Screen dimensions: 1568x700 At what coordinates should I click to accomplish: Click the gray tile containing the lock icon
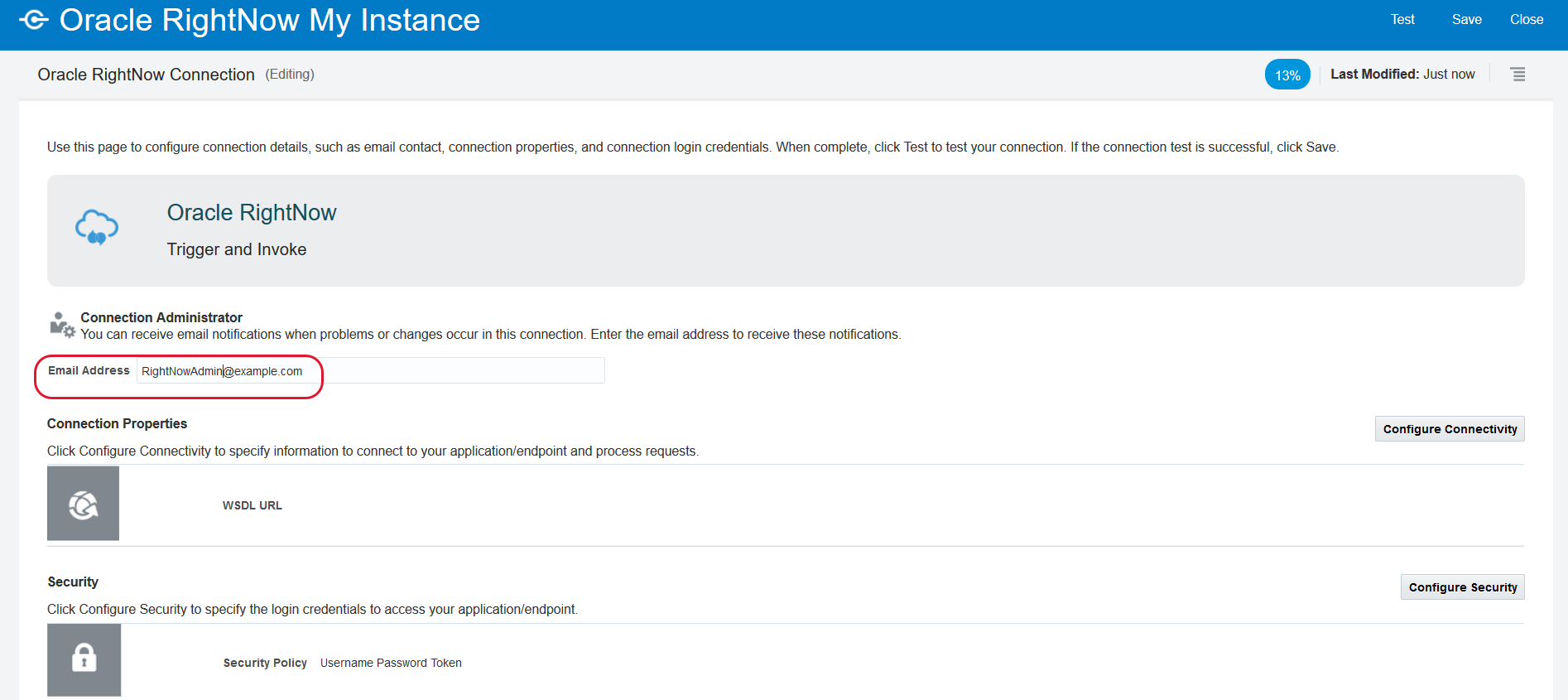click(x=84, y=659)
